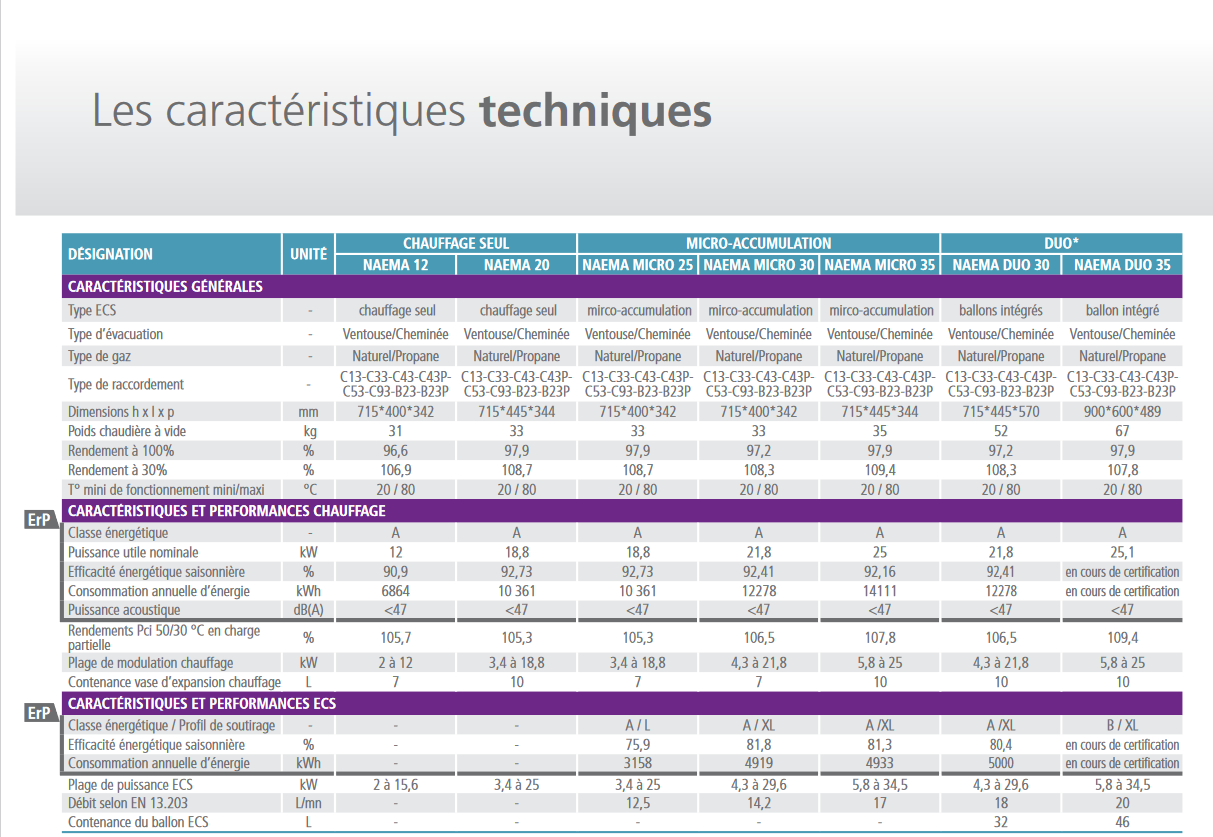Click the 12,5 L/mn débit value
This screenshot has width=1213, height=837.
[x=638, y=803]
